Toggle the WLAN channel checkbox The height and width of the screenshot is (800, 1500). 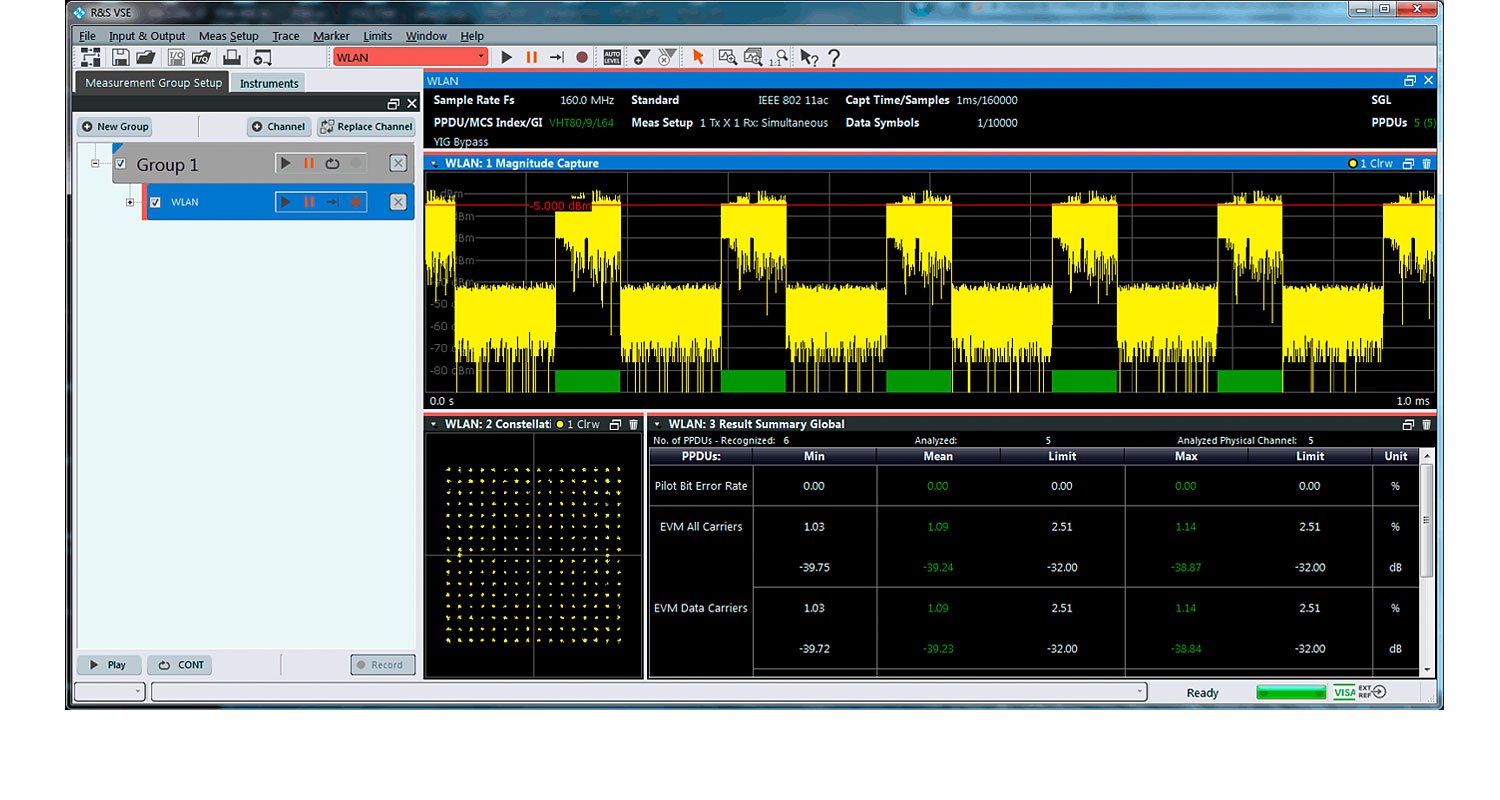(155, 202)
